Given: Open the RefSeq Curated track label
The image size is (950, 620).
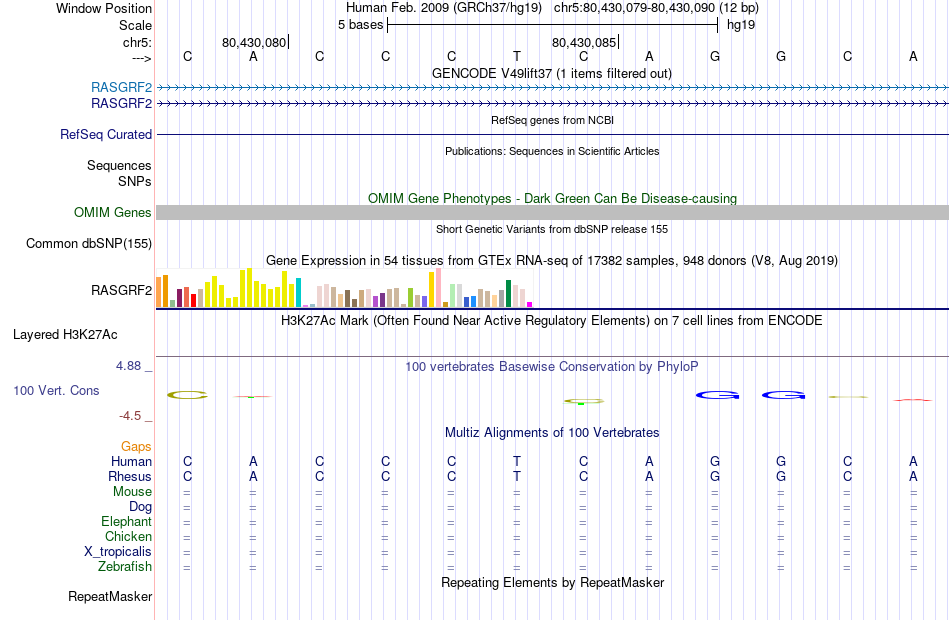Looking at the screenshot, I should coord(106,134).
